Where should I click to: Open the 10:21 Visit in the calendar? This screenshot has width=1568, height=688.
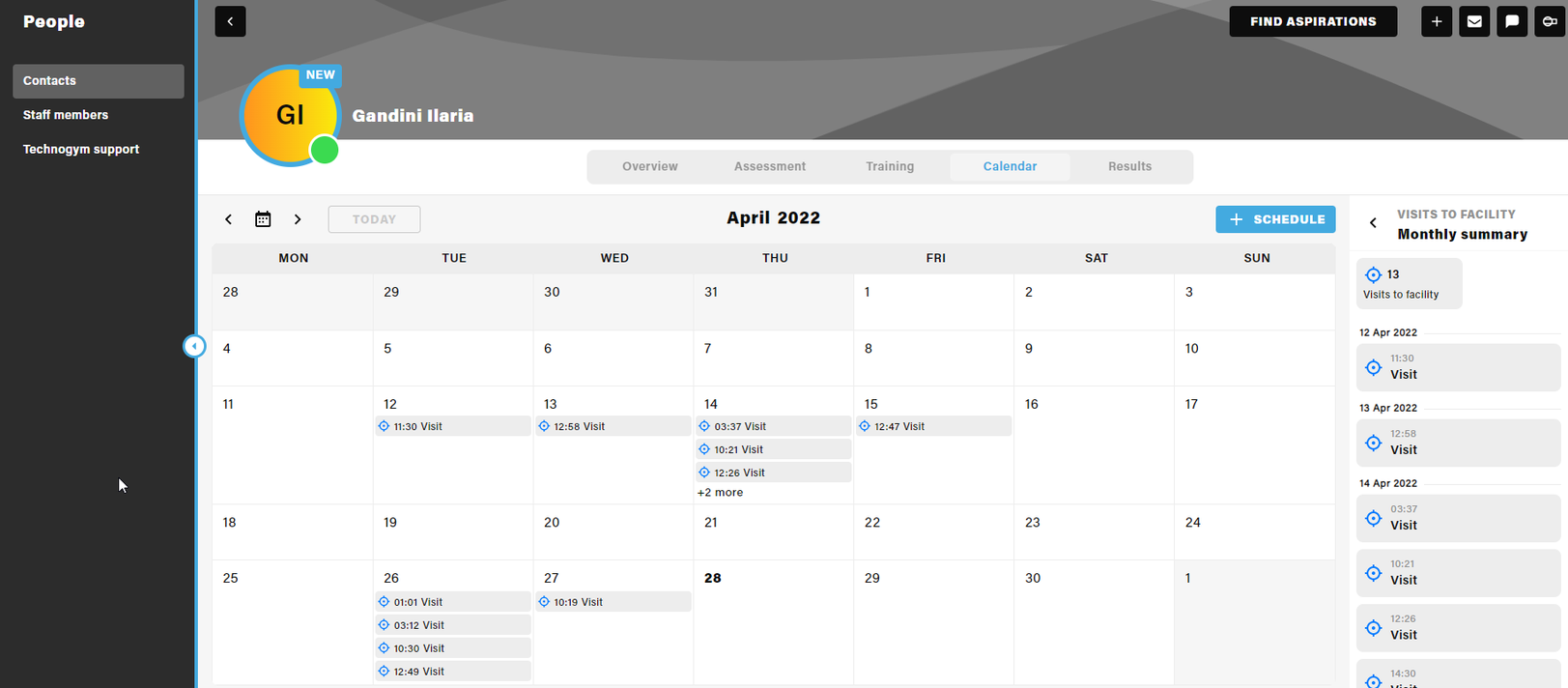pyautogui.click(x=774, y=449)
